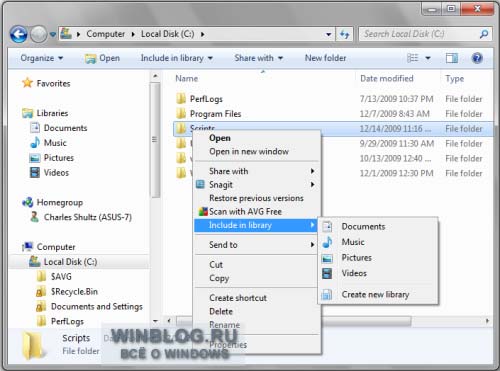
Task: Select Computer in the navigation pane
Action: click(56, 247)
